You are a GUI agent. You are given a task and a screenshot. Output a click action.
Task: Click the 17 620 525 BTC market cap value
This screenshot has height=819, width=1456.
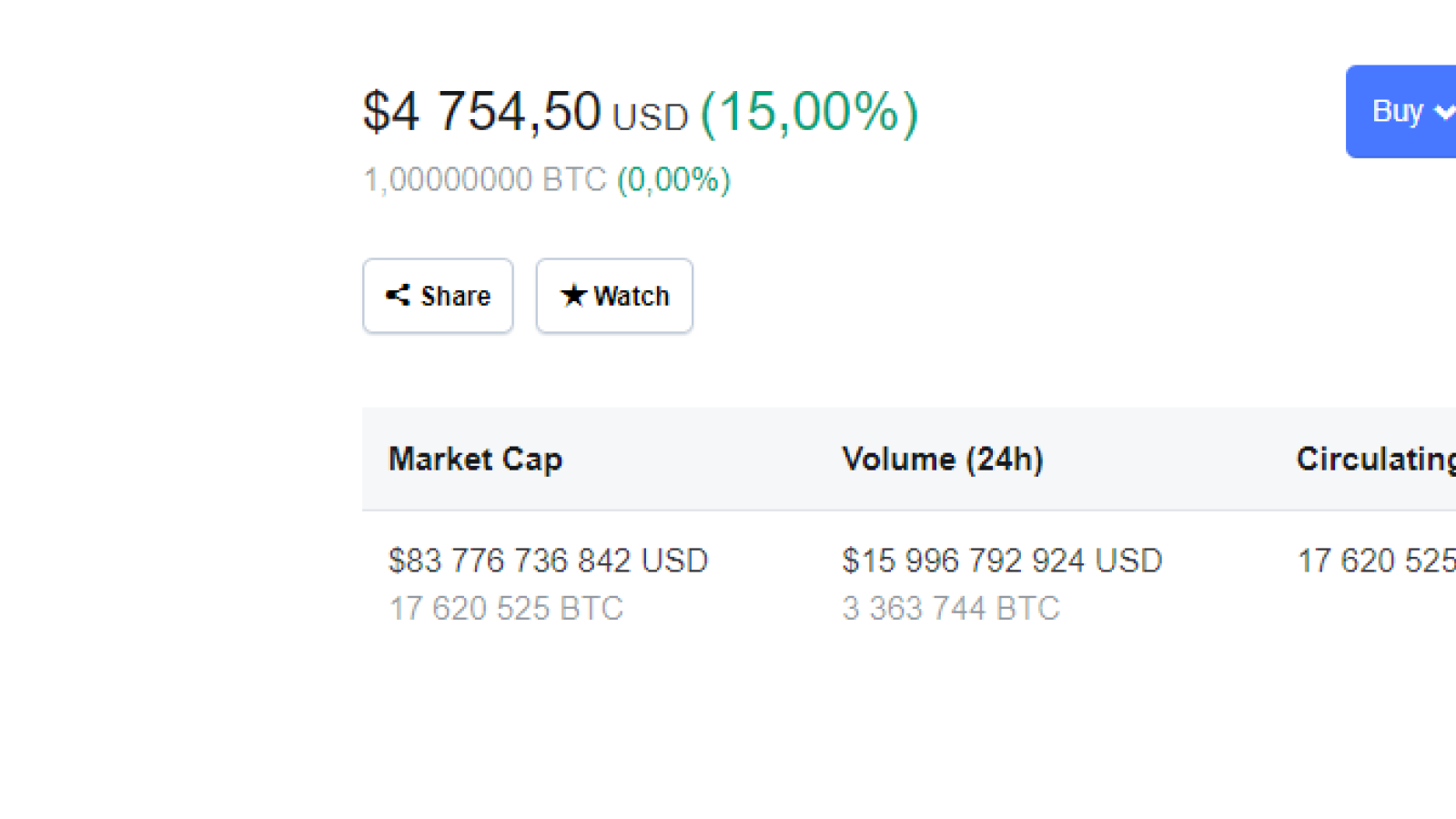pyautogui.click(x=506, y=608)
